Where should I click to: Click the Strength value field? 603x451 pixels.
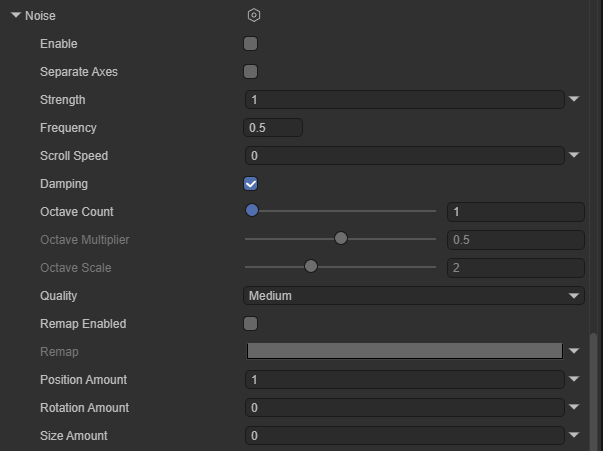pyautogui.click(x=404, y=100)
